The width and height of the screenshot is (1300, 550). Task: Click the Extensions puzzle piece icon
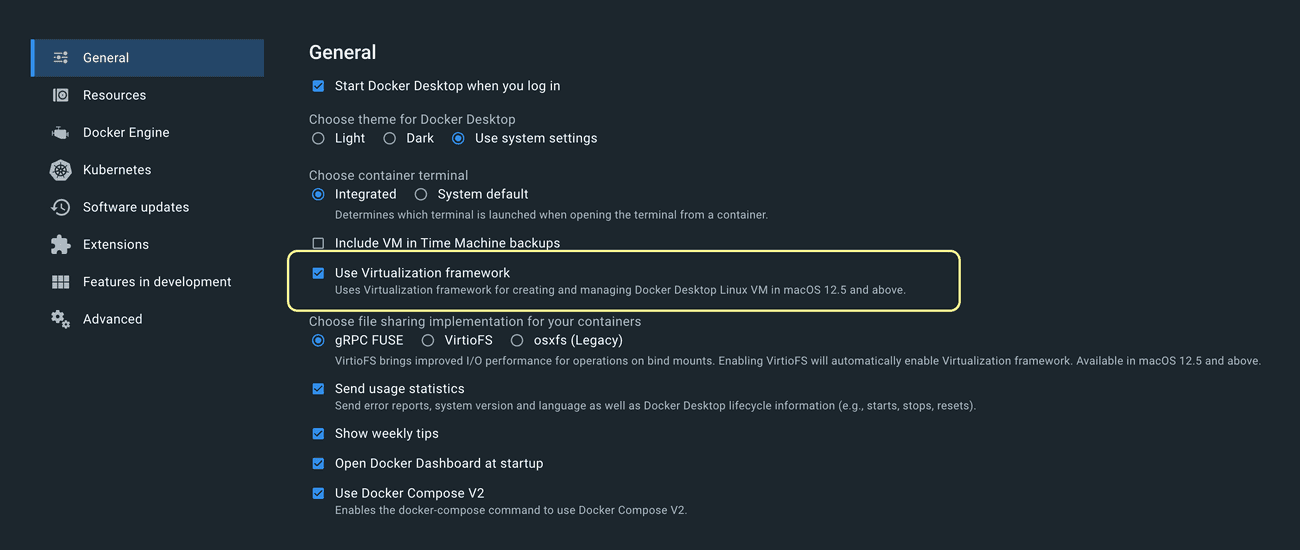pos(61,244)
